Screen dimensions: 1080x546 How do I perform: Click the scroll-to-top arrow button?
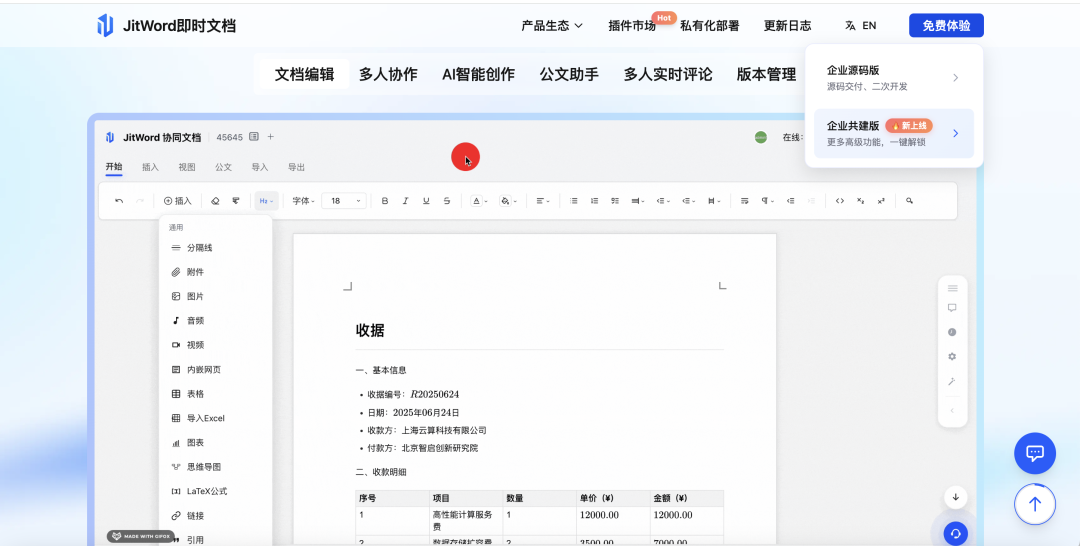coord(1035,504)
